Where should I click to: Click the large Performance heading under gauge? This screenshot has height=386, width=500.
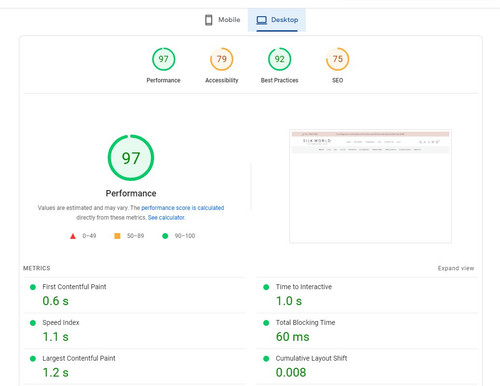click(131, 193)
